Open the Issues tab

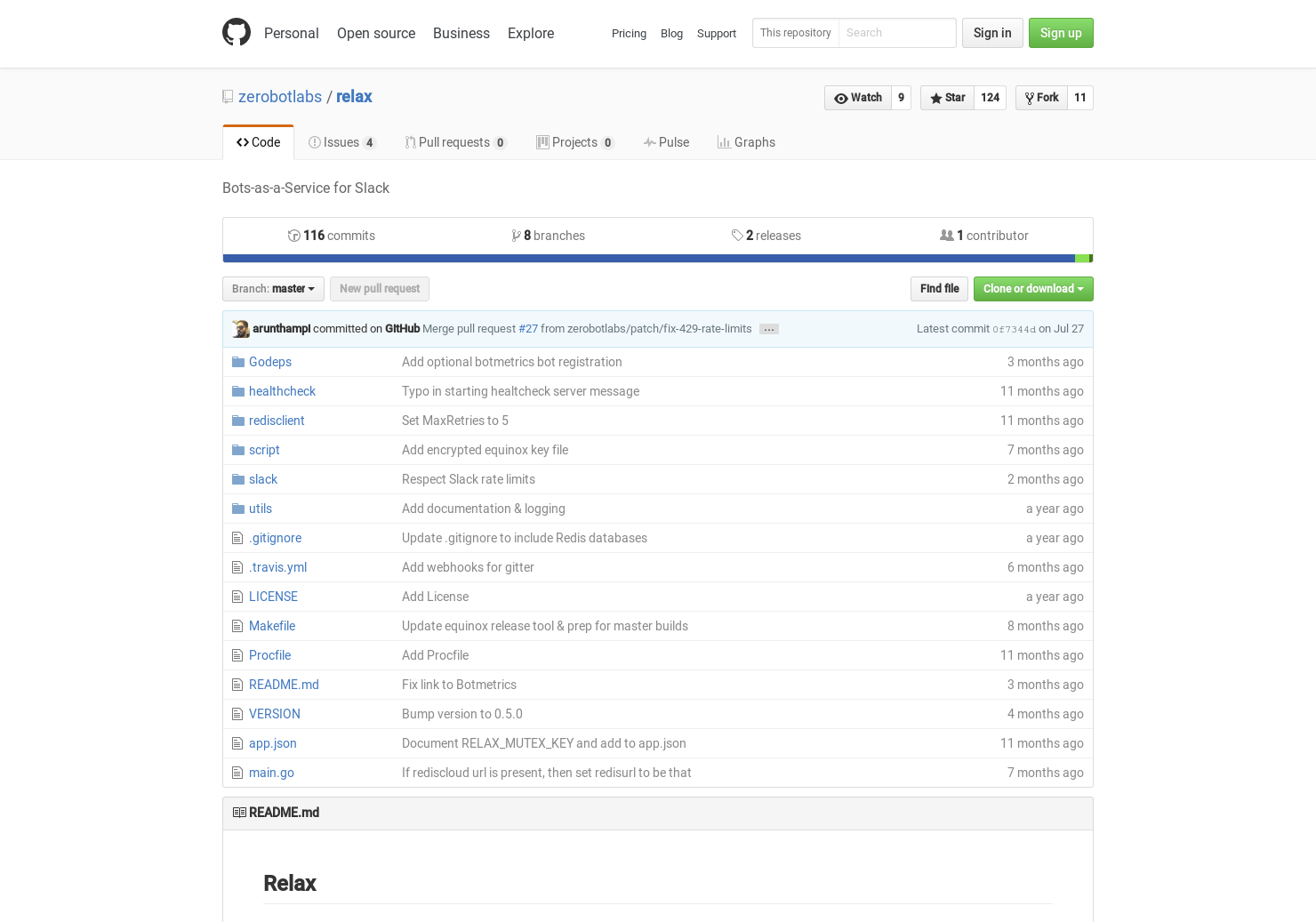coord(342,142)
